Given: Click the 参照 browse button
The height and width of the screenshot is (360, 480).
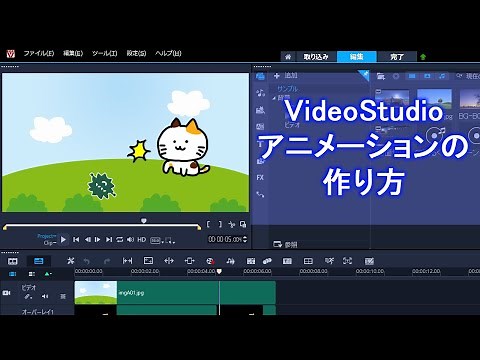Looking at the screenshot, I should [x=285, y=245].
